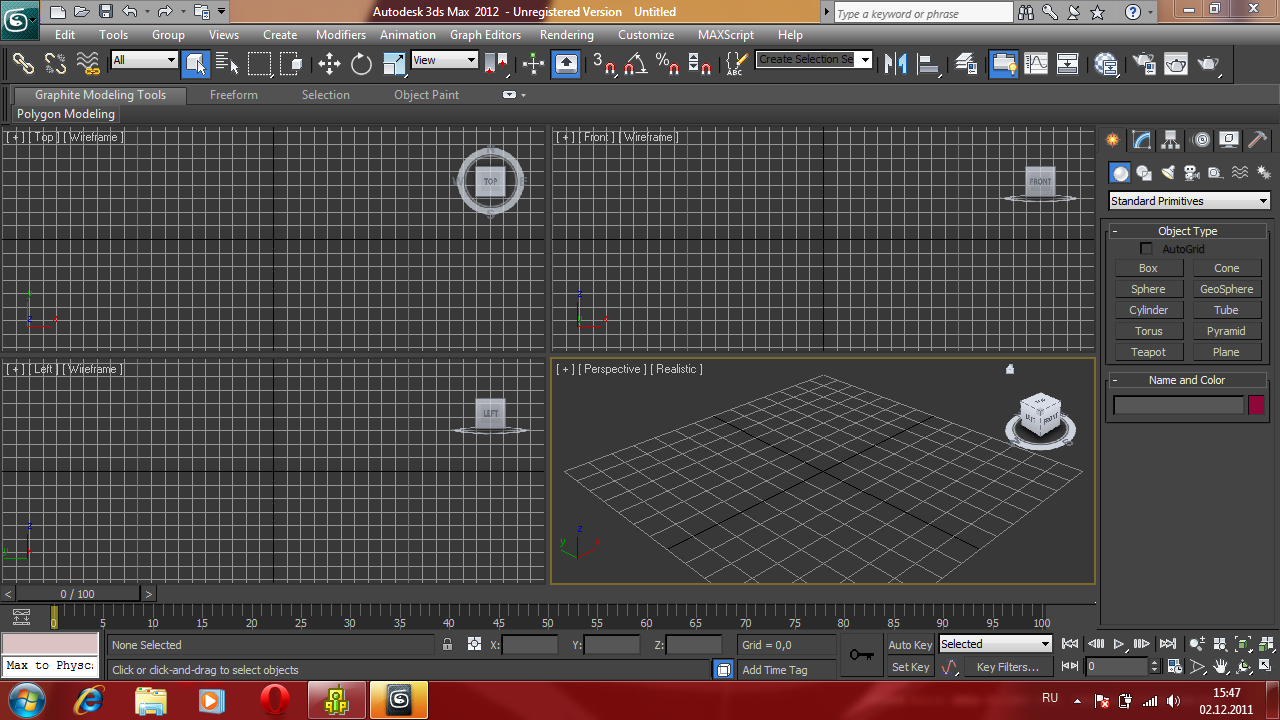Viewport: 1280px width, 720px height.
Task: Click the Percent Snap icon
Action: [x=667, y=64]
